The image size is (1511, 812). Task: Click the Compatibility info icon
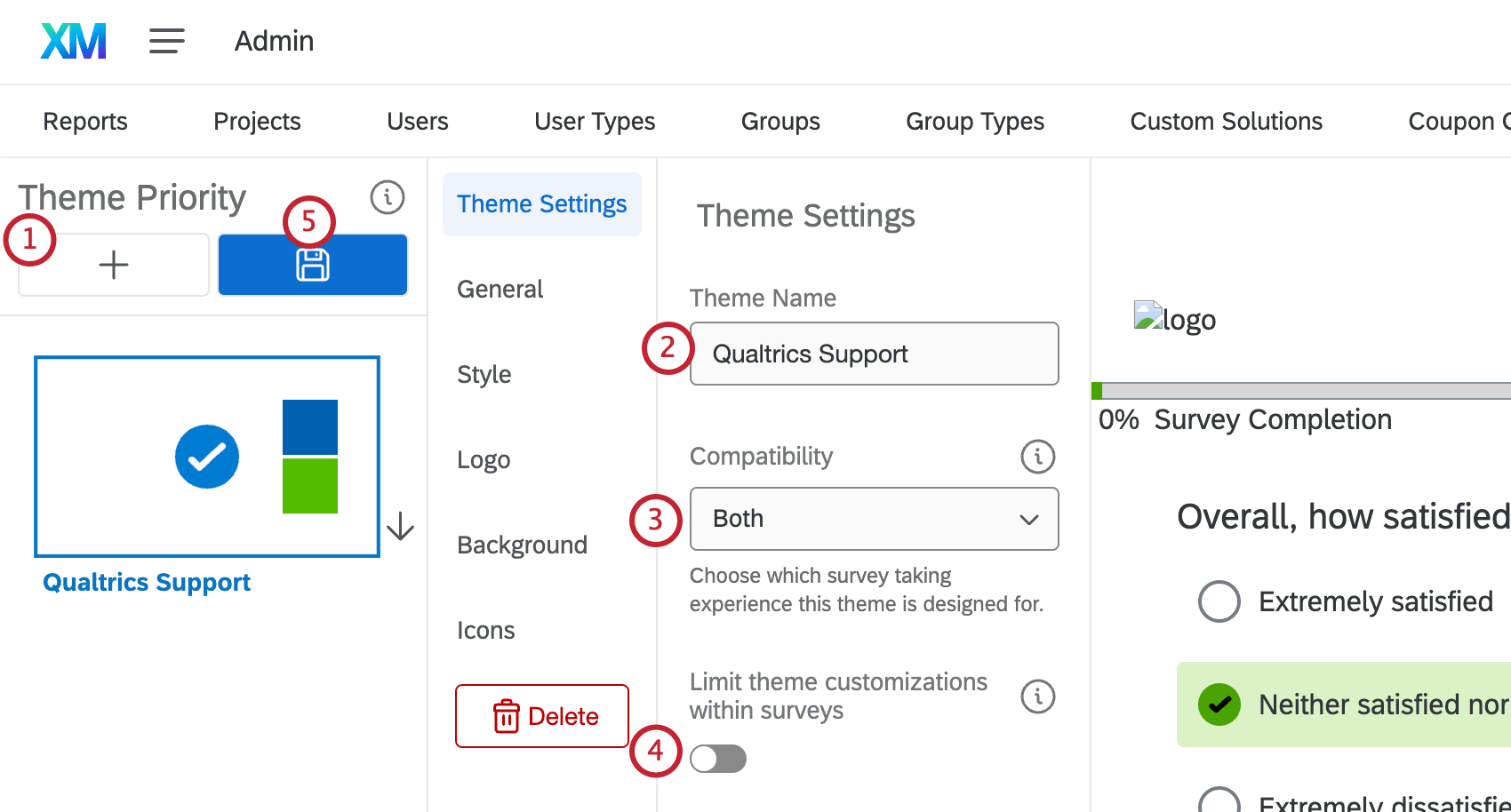[1038, 457]
